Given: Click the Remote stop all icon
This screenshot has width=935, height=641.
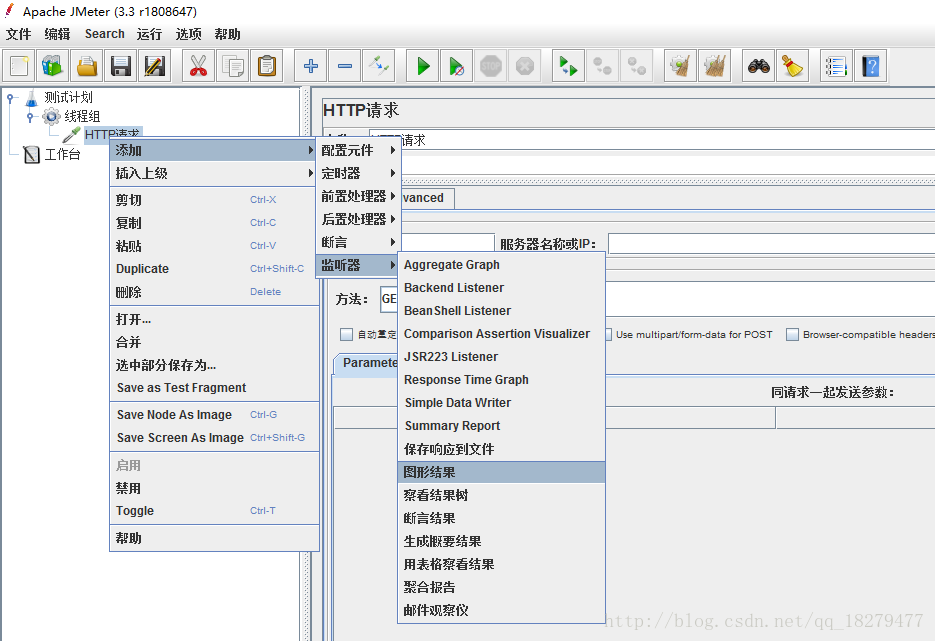Looking at the screenshot, I should click(x=602, y=66).
